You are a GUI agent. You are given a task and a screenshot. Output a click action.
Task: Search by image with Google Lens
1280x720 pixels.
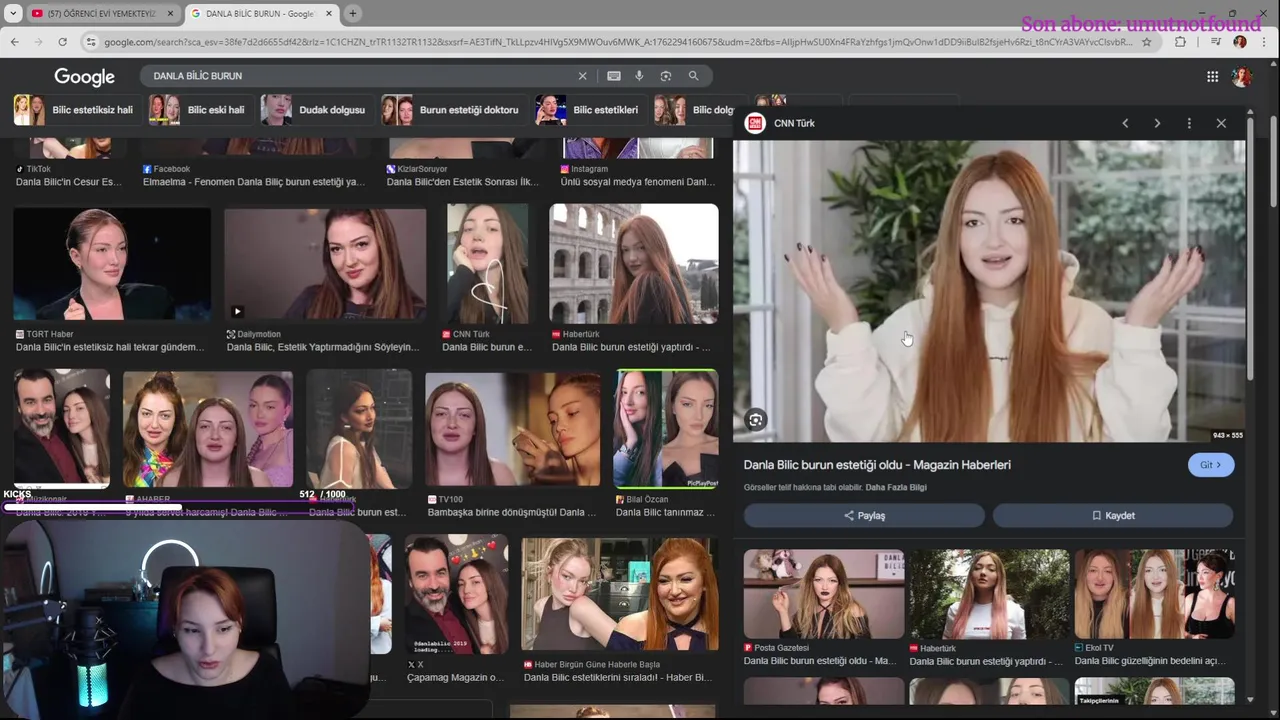tap(666, 76)
